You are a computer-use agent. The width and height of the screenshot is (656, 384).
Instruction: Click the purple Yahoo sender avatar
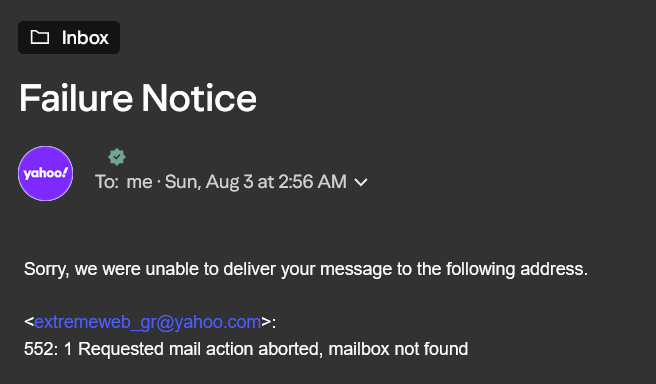(x=46, y=173)
